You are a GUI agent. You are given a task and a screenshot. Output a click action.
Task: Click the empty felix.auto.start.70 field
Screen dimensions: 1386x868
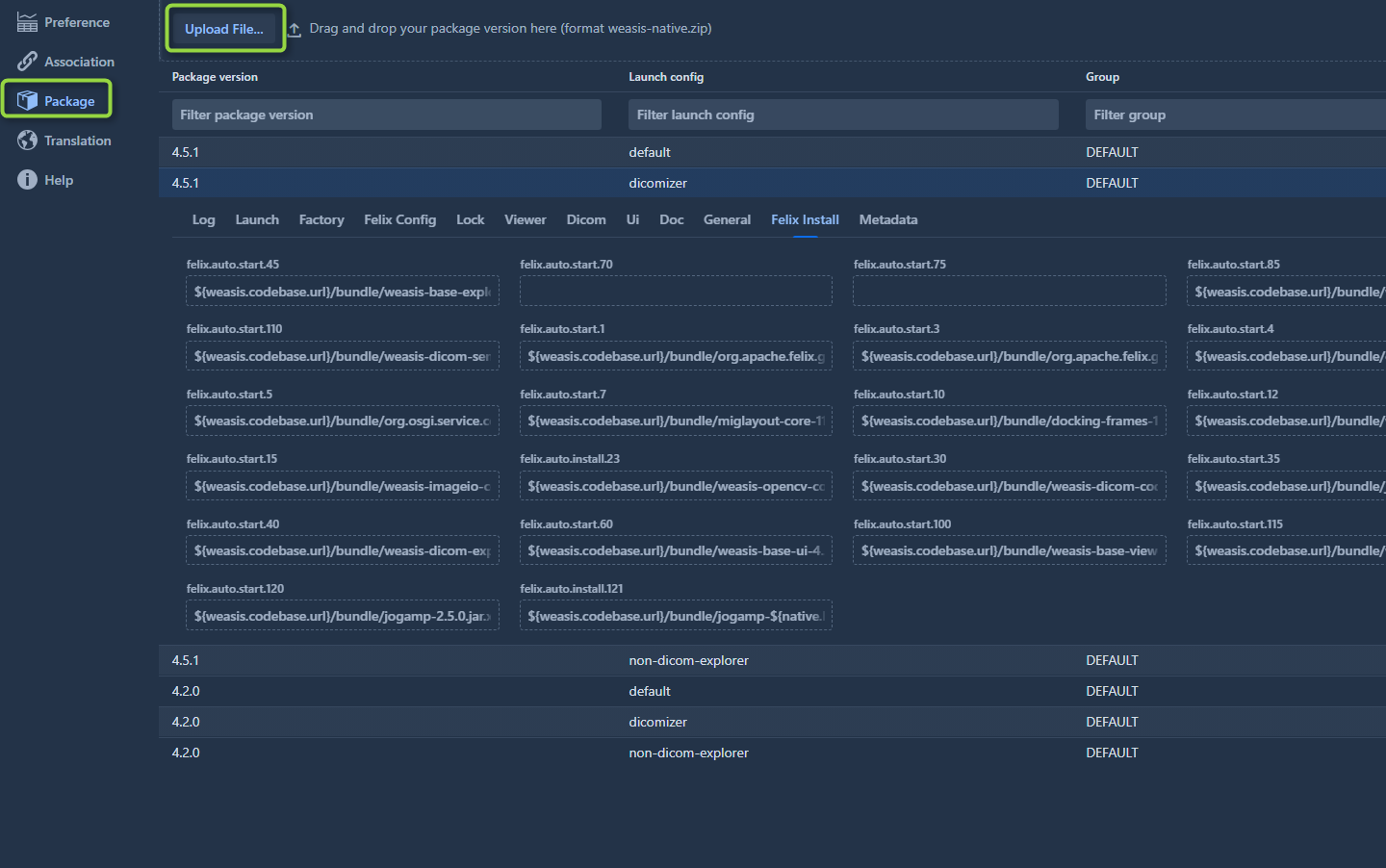[676, 292]
